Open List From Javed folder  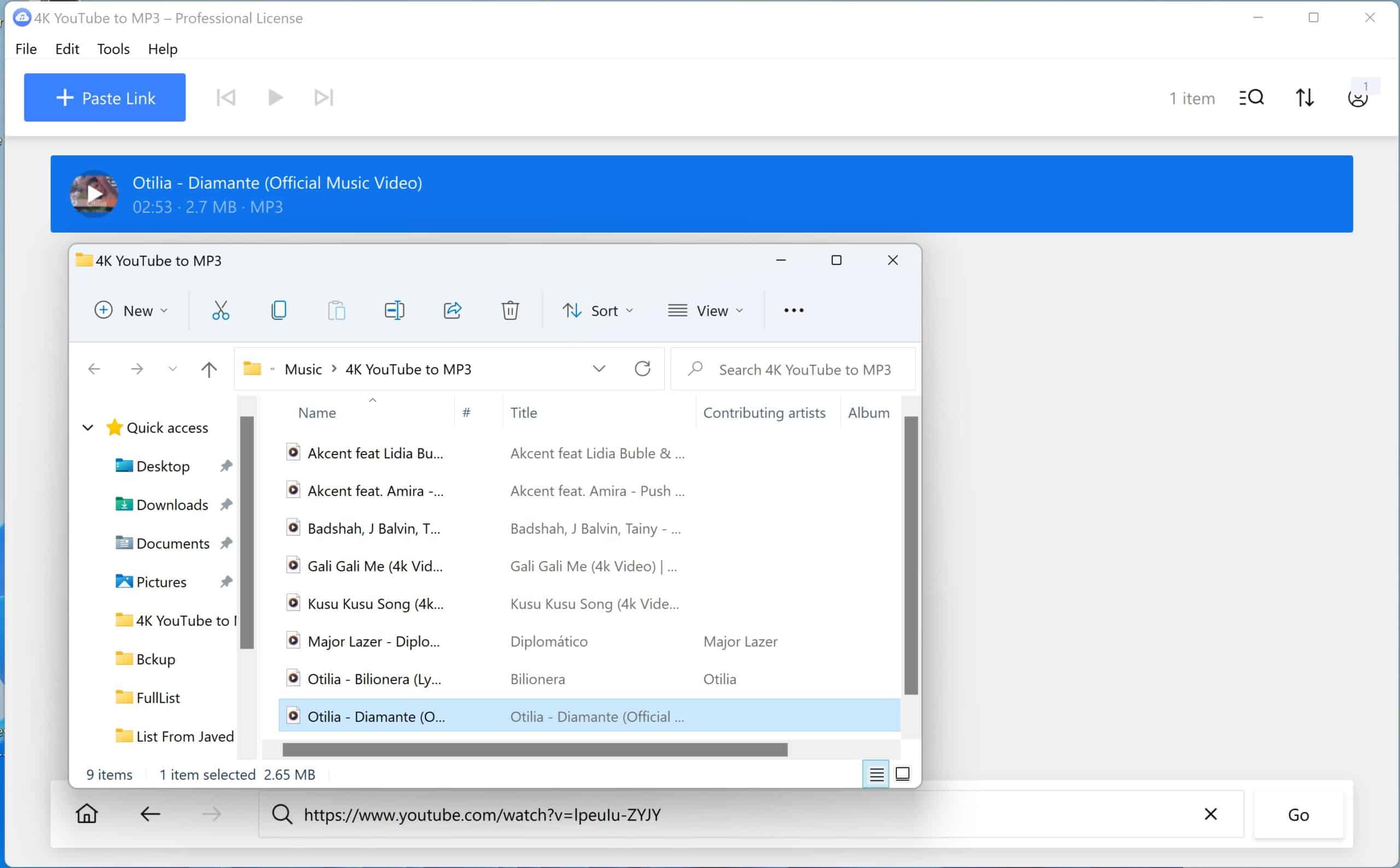tap(185, 737)
